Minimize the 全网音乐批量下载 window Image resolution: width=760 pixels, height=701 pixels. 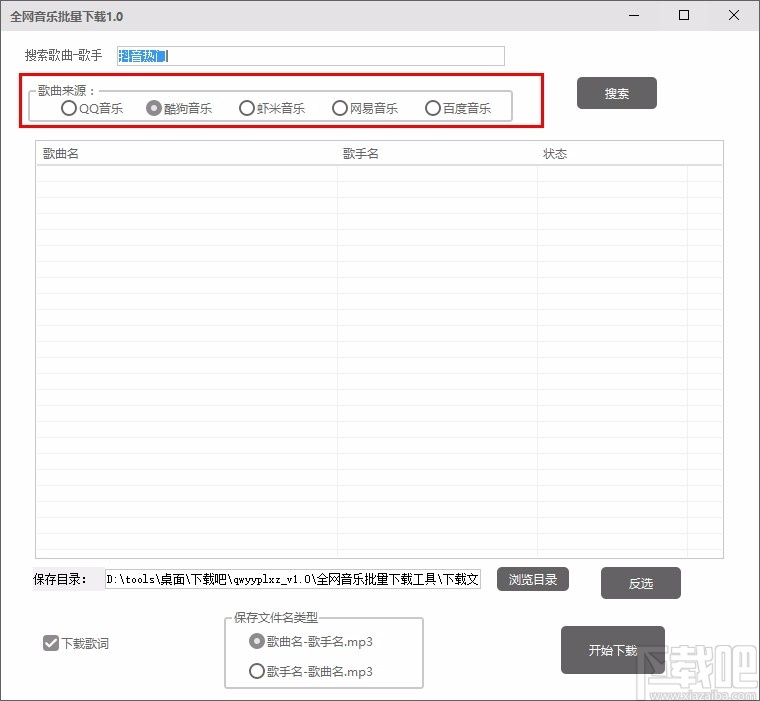(634, 16)
